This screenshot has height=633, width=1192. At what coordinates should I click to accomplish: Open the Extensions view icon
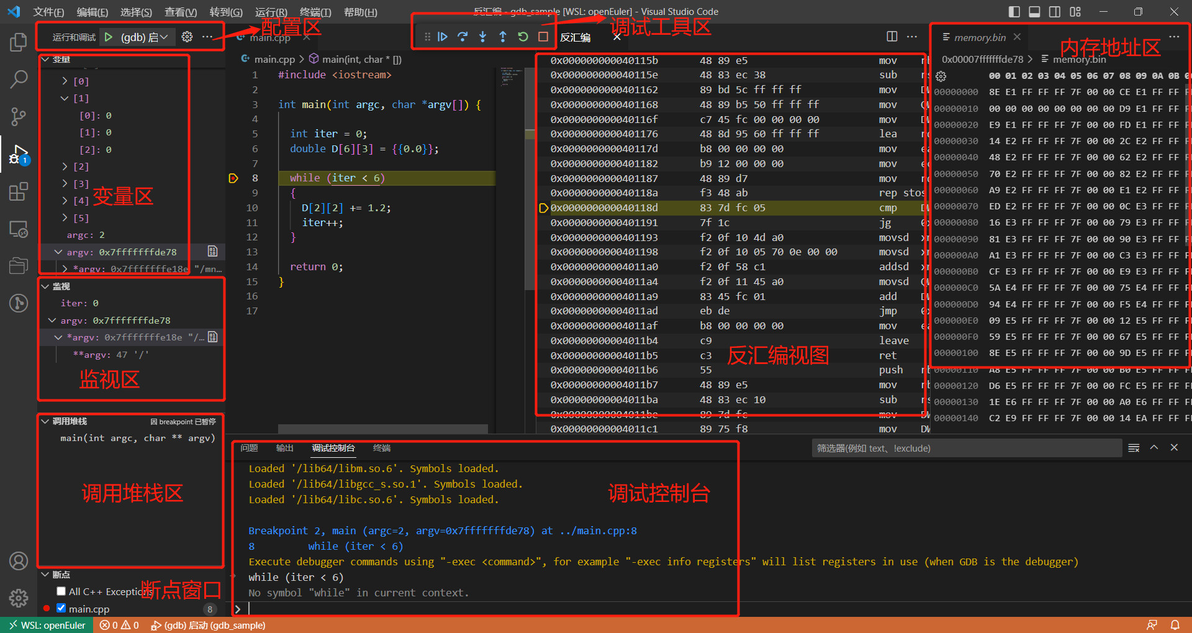pos(18,191)
